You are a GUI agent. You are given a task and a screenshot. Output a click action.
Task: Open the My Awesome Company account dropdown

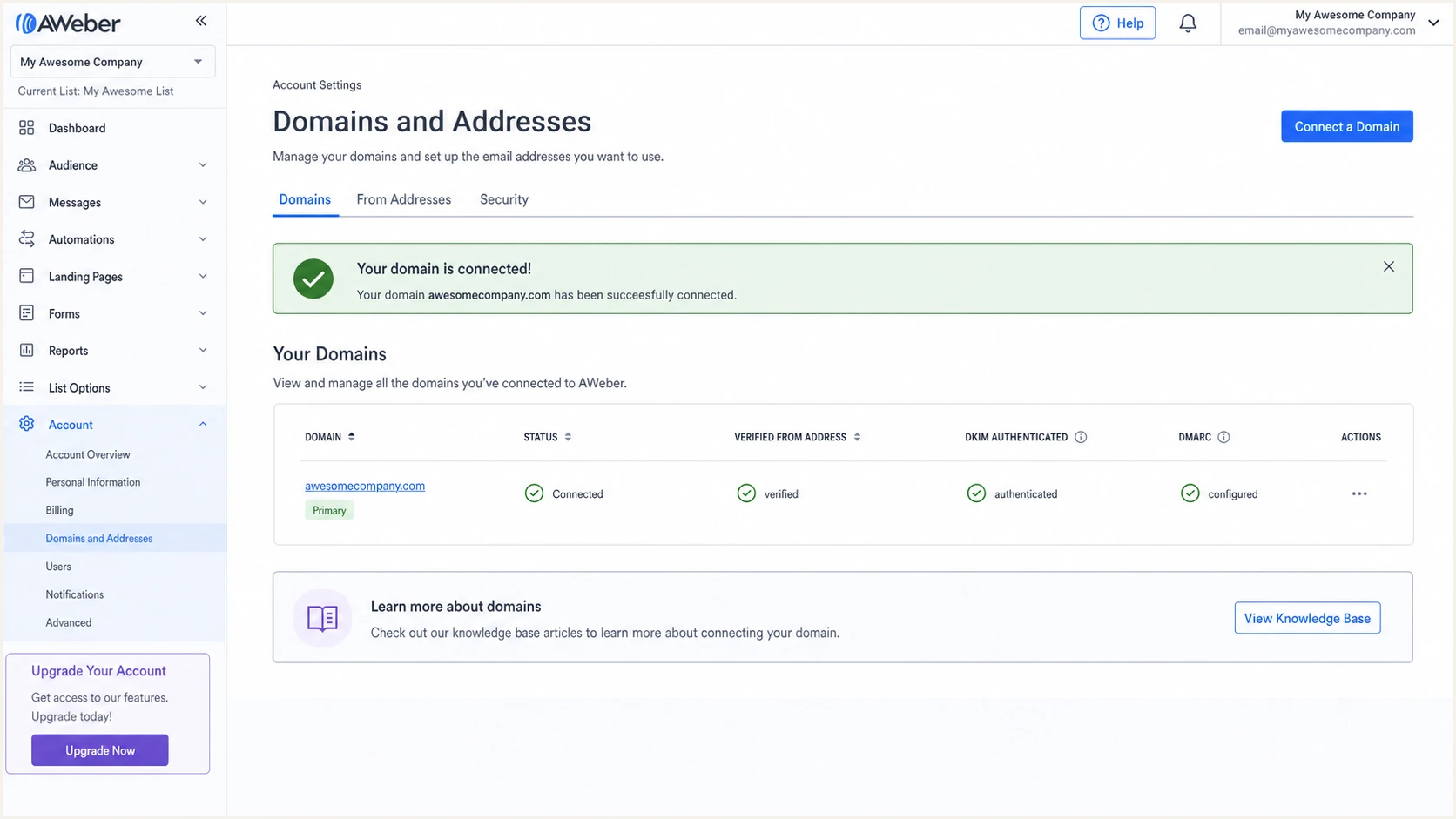[112, 62]
